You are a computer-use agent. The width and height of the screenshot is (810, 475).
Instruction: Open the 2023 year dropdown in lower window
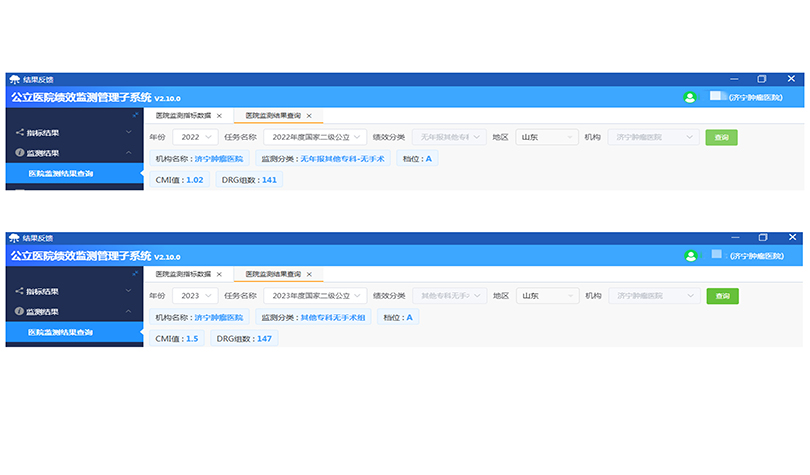click(195, 295)
